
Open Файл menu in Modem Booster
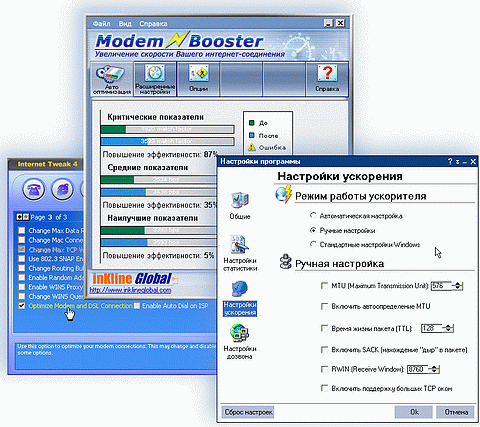(x=101, y=24)
